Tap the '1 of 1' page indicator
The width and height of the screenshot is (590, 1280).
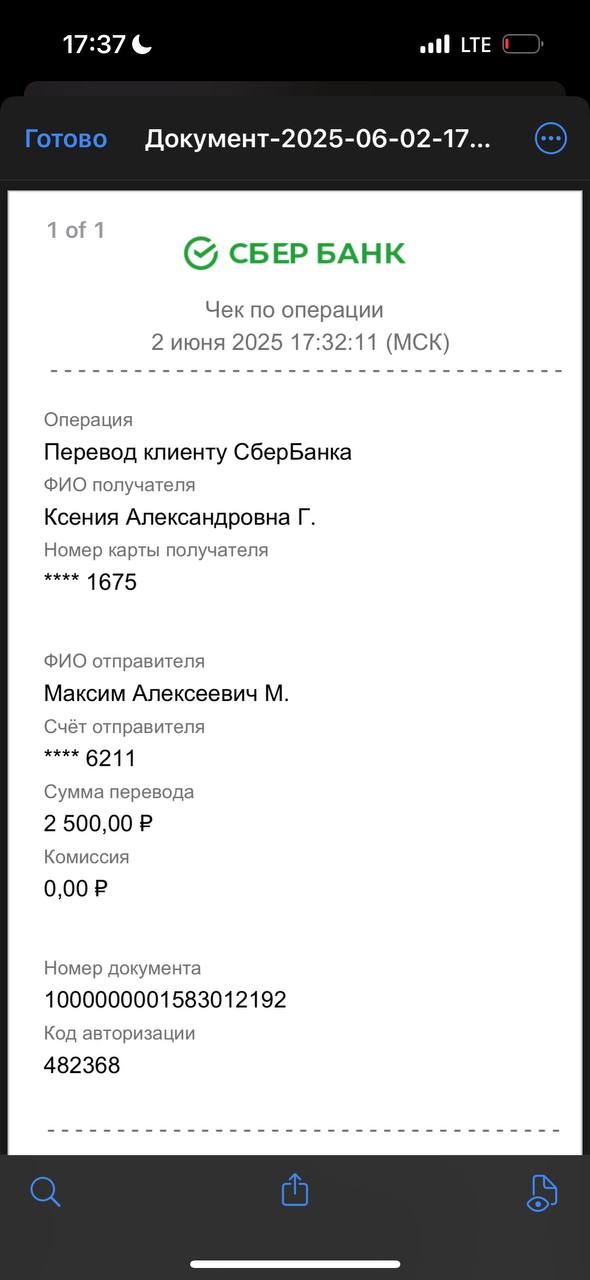(76, 230)
